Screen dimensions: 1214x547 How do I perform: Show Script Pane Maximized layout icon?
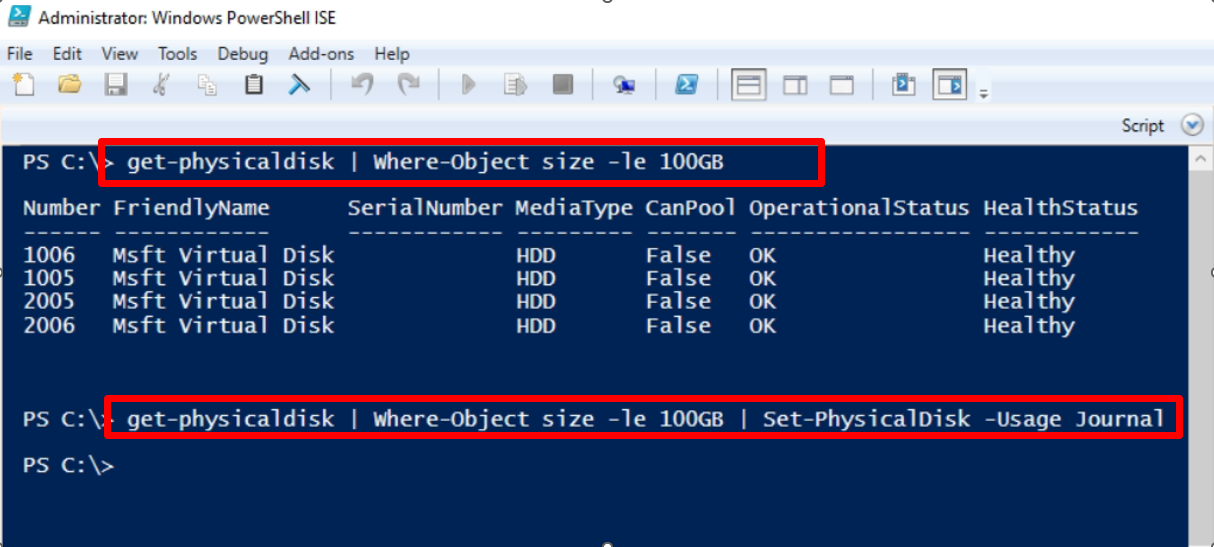coord(842,85)
